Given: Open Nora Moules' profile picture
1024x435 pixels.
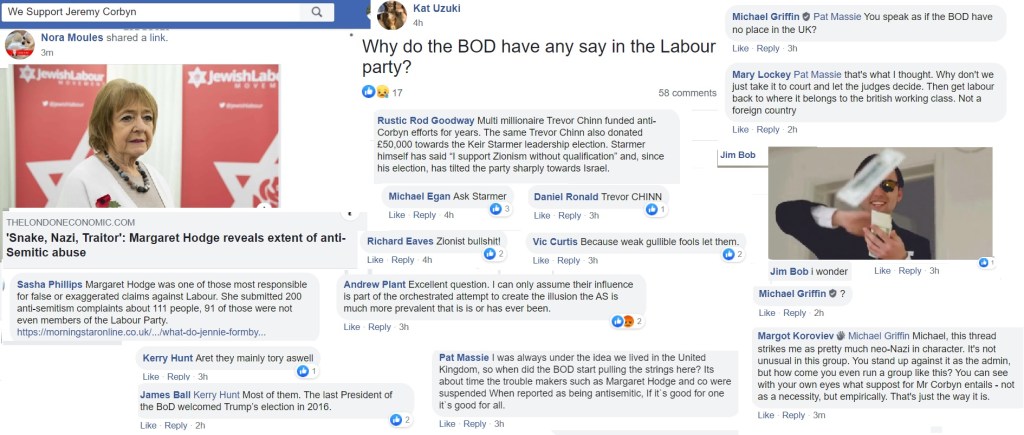Looking at the screenshot, I should pos(20,44).
